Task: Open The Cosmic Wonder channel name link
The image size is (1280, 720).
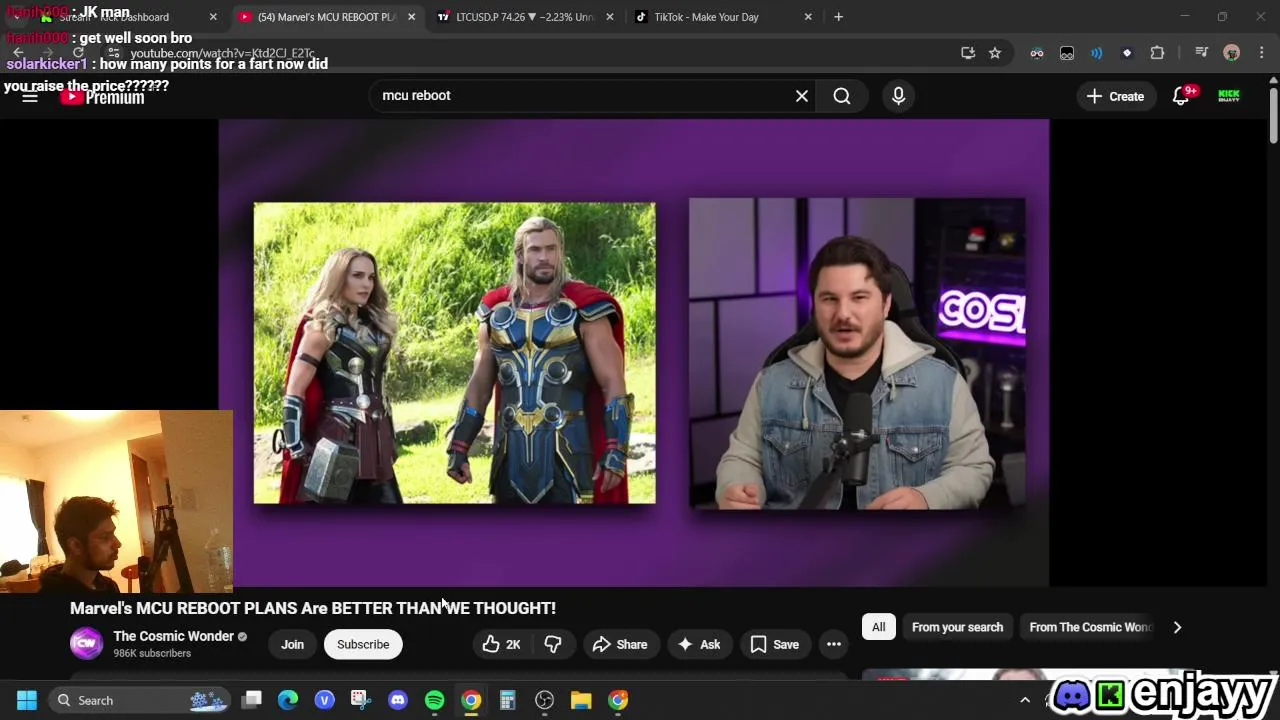Action: (x=173, y=636)
